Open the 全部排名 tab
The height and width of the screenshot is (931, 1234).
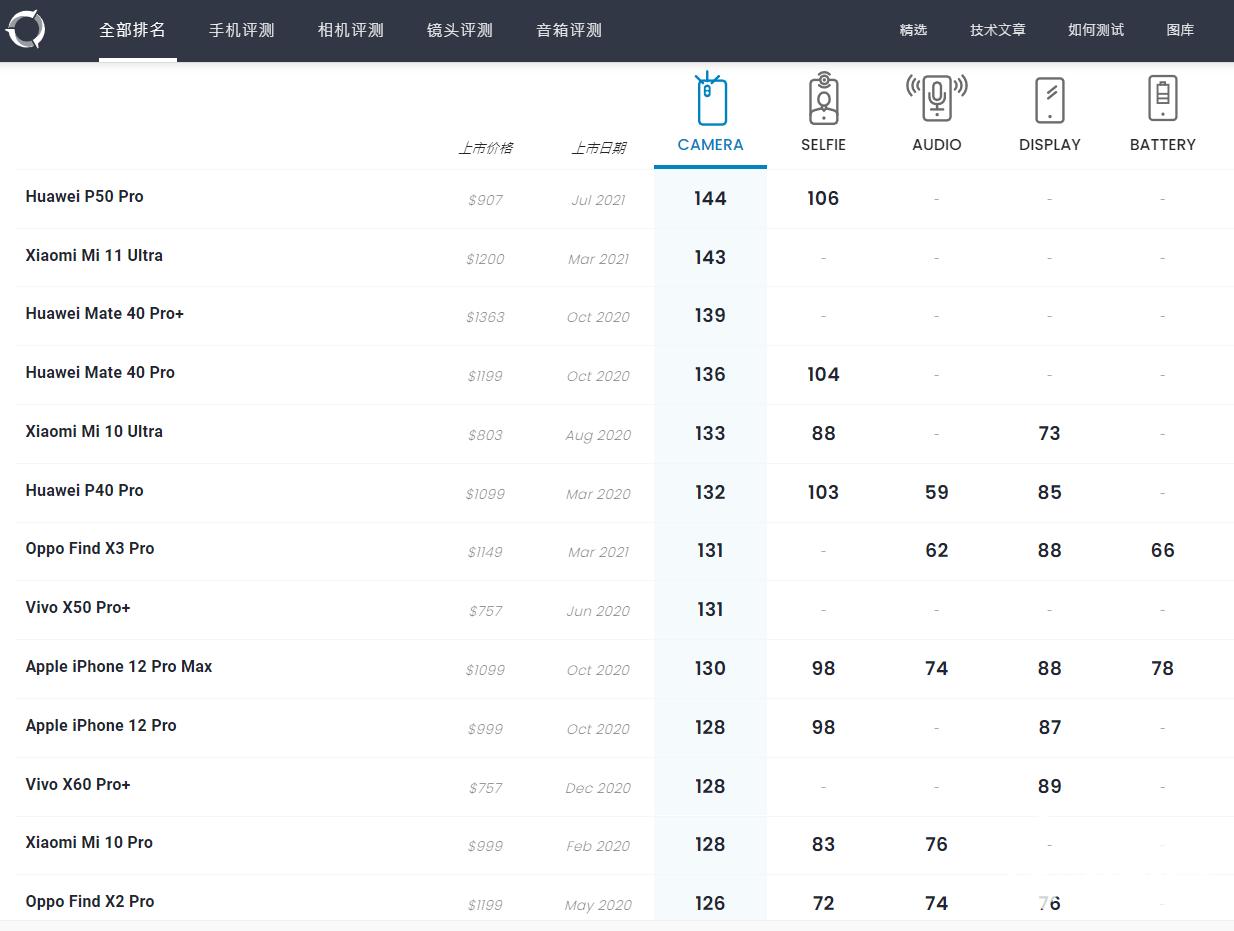click(x=132, y=30)
